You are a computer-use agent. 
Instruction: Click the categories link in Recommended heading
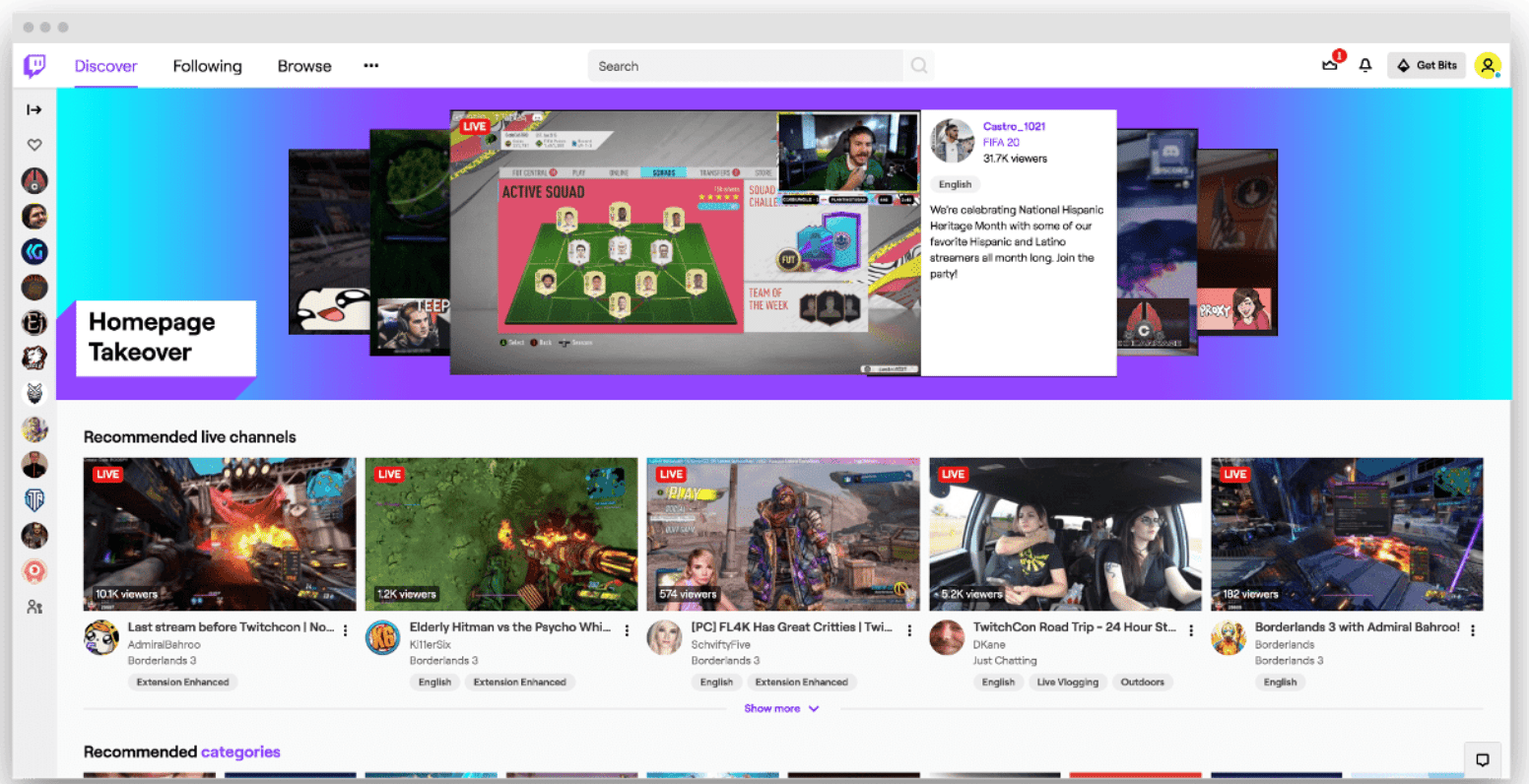(x=240, y=751)
